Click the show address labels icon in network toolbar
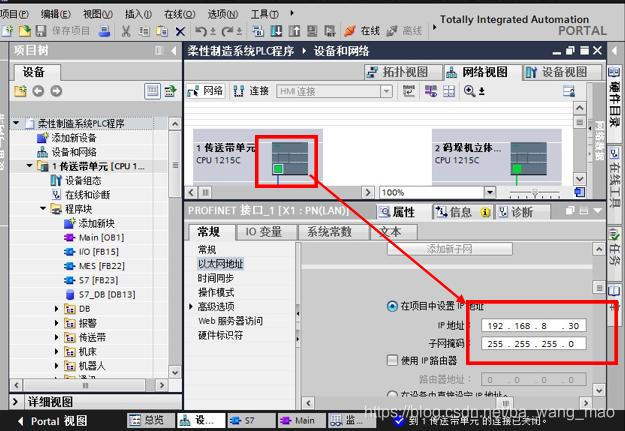This screenshot has height=431, width=625. pyautogui.click(x=431, y=91)
